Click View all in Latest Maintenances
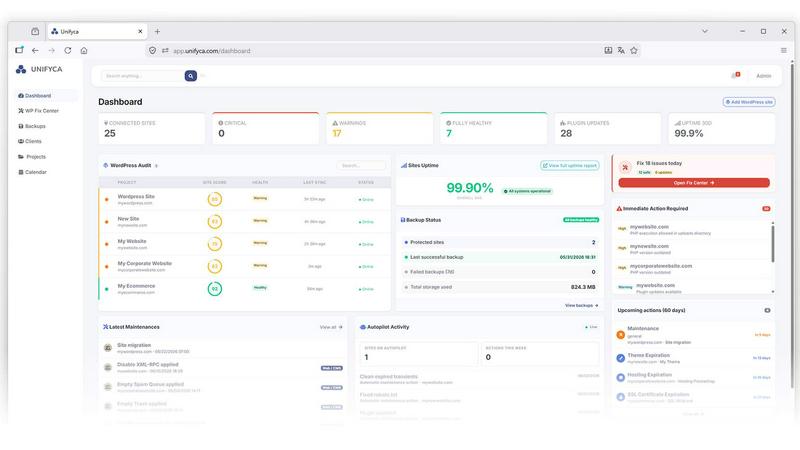The height and width of the screenshot is (450, 800). click(x=331, y=327)
